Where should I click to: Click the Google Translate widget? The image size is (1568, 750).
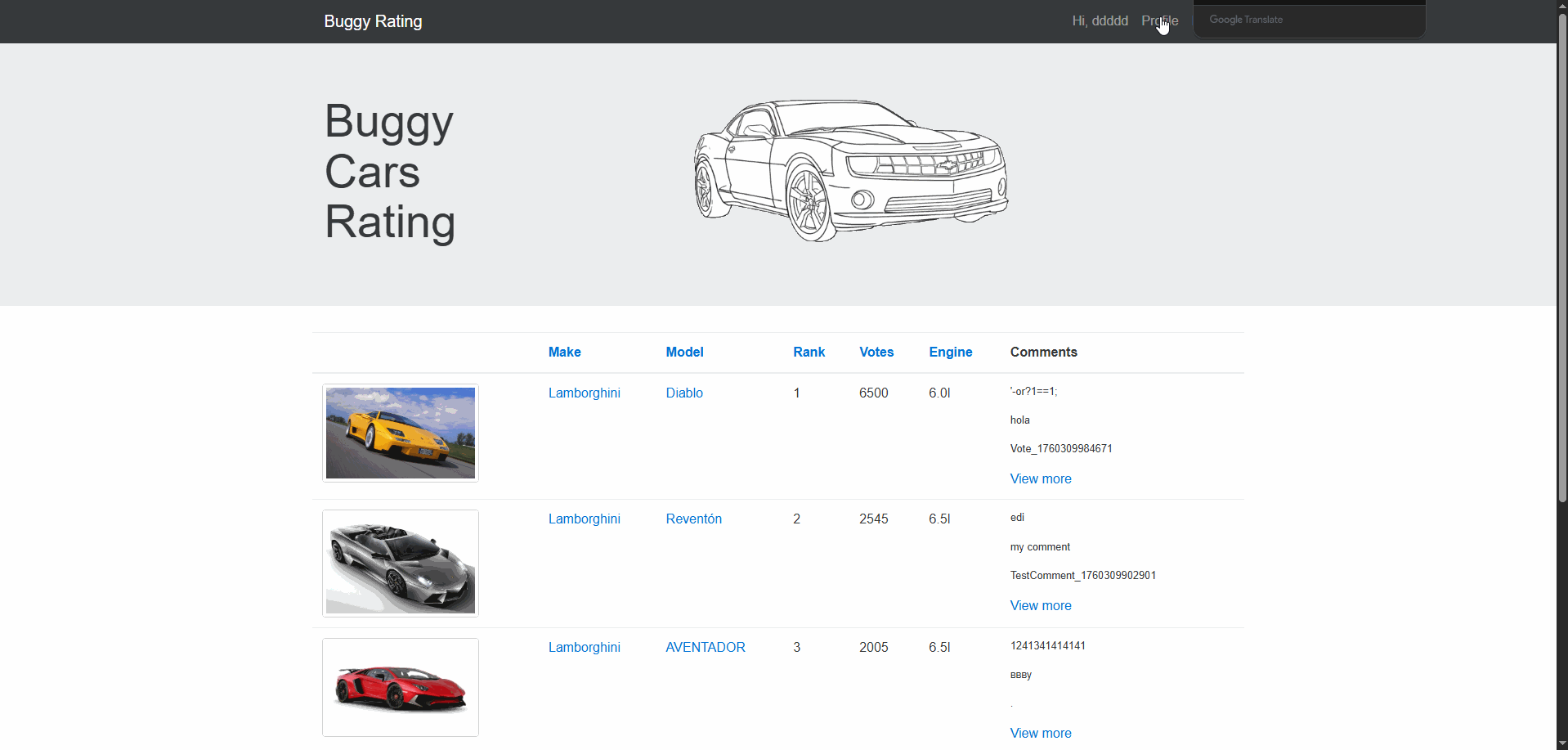click(1308, 20)
